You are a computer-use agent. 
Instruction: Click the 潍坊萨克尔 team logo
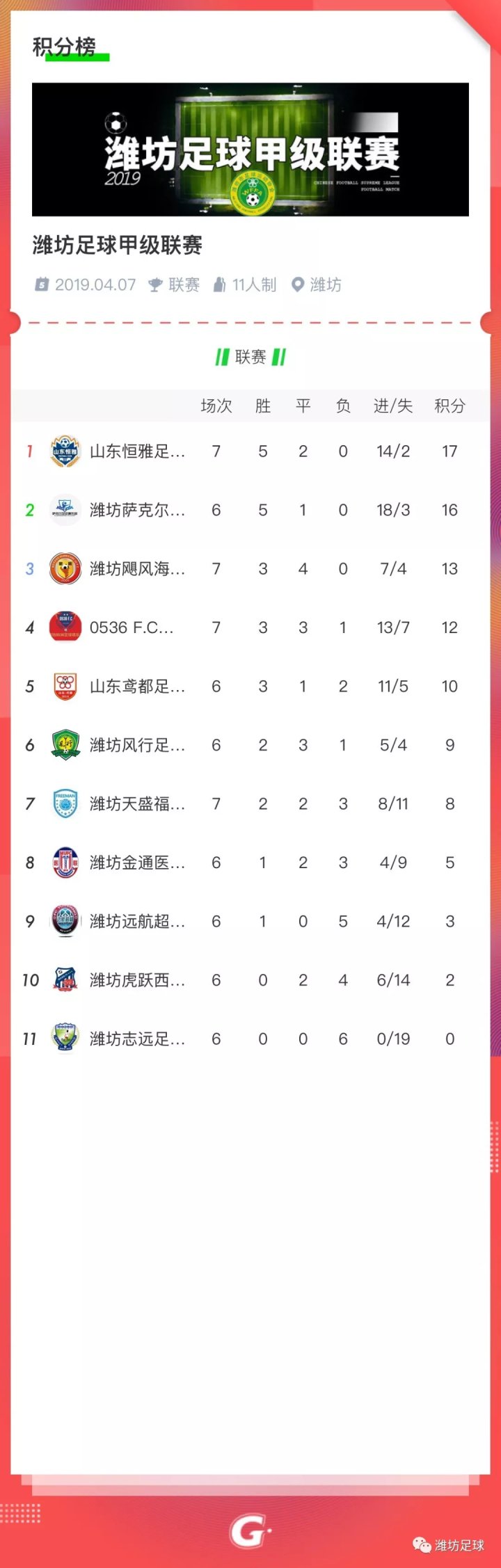tap(65, 510)
